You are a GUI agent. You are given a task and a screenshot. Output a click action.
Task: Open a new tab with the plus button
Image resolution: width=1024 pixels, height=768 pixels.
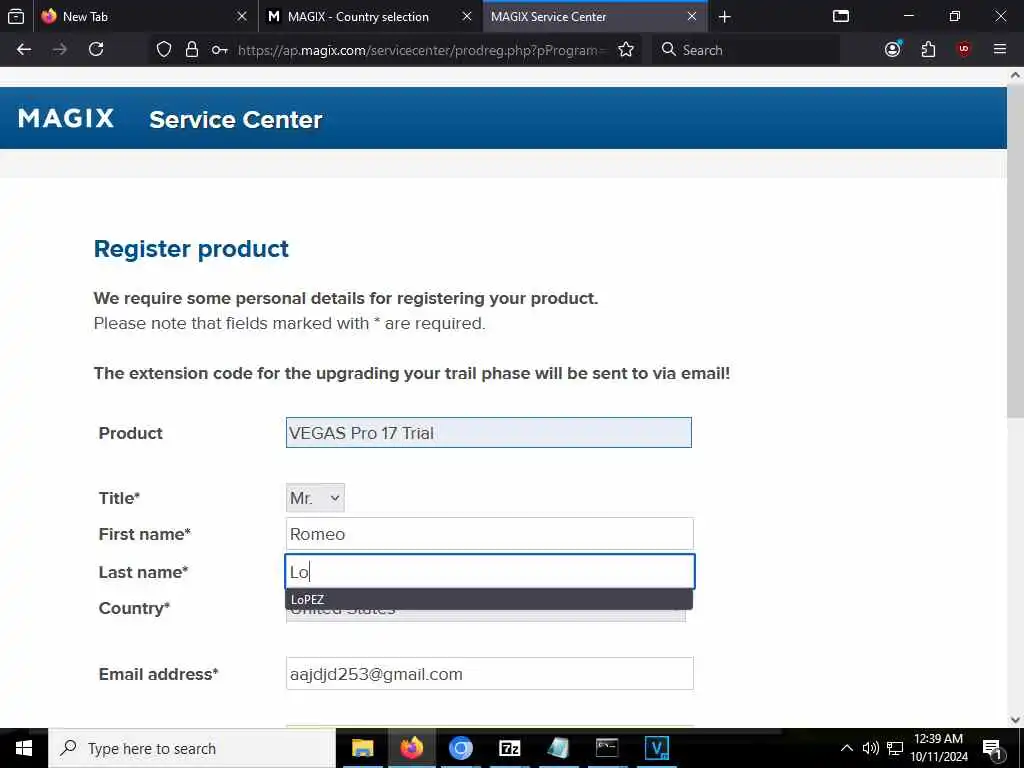(724, 16)
